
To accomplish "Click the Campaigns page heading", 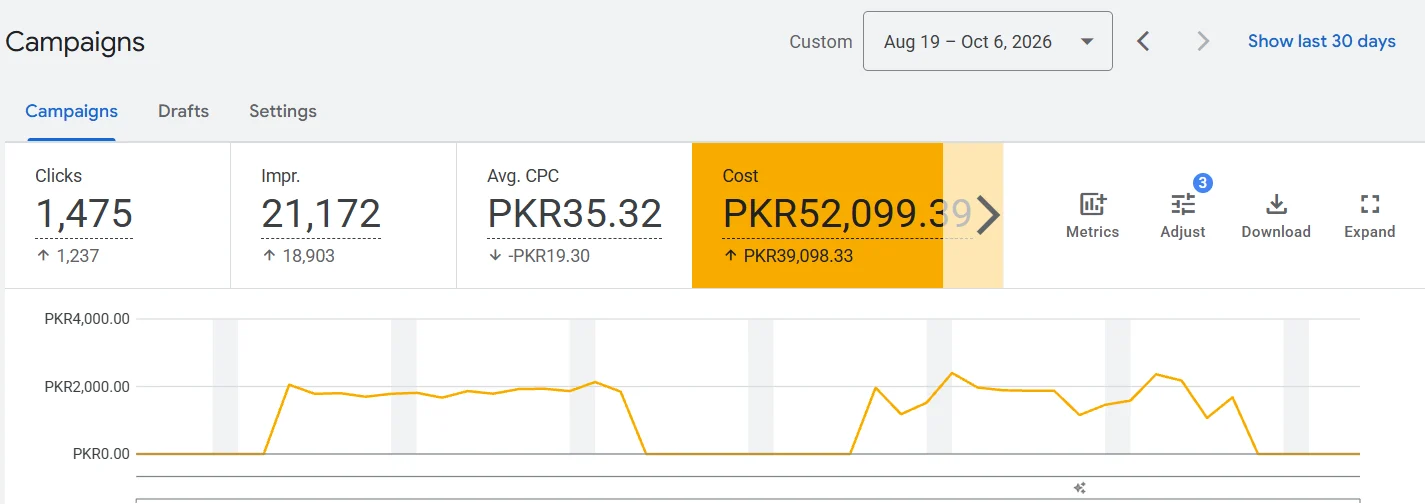I will tap(75, 42).
